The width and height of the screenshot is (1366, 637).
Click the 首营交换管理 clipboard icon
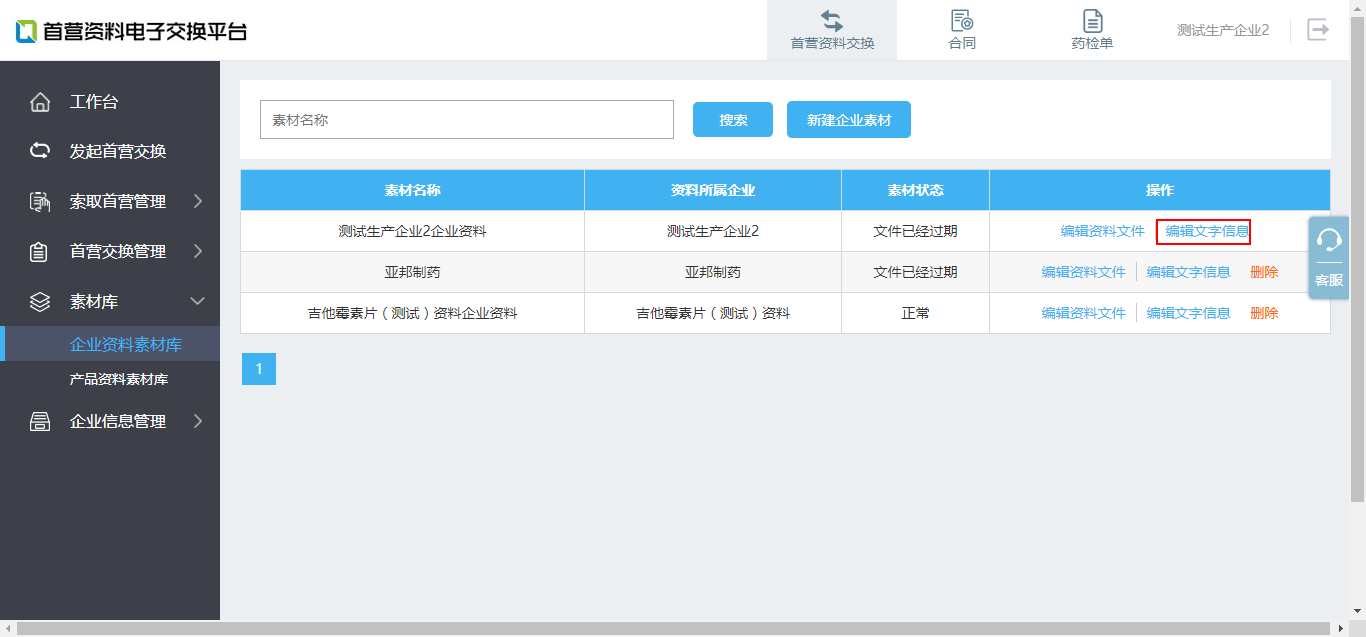tap(40, 251)
